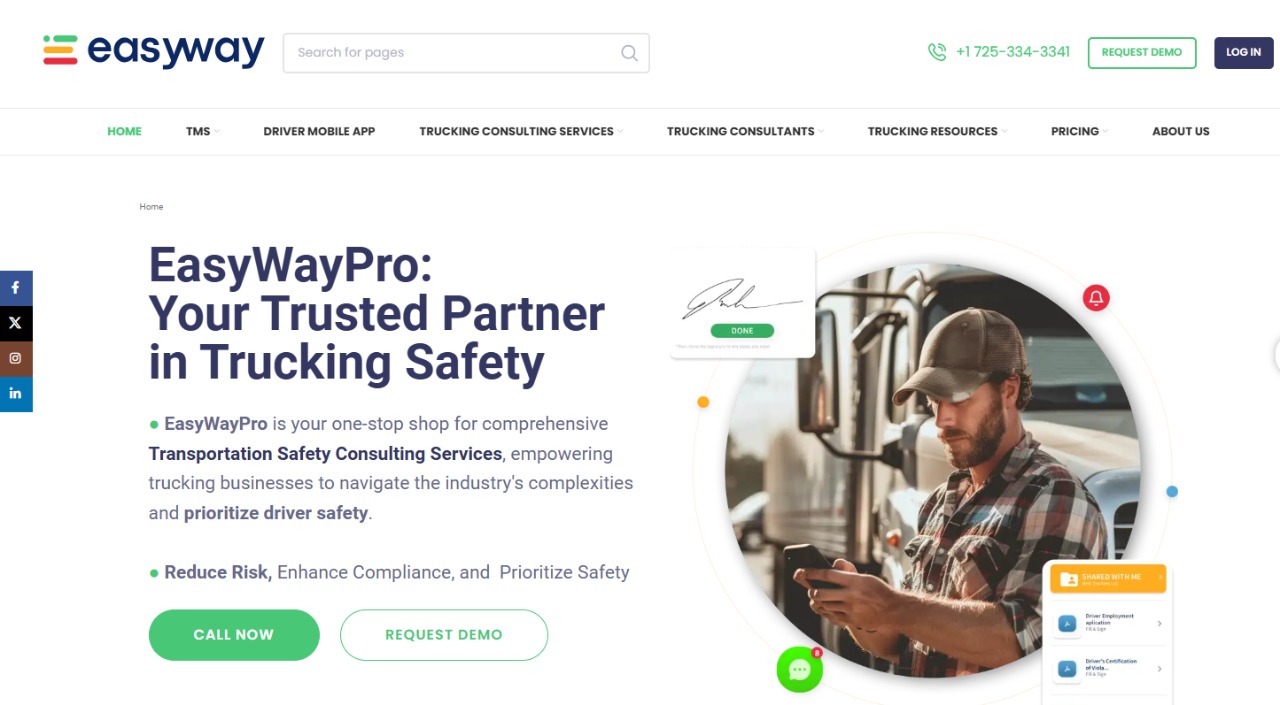Click the search magnifier icon
The height and width of the screenshot is (705, 1280).
coord(629,53)
